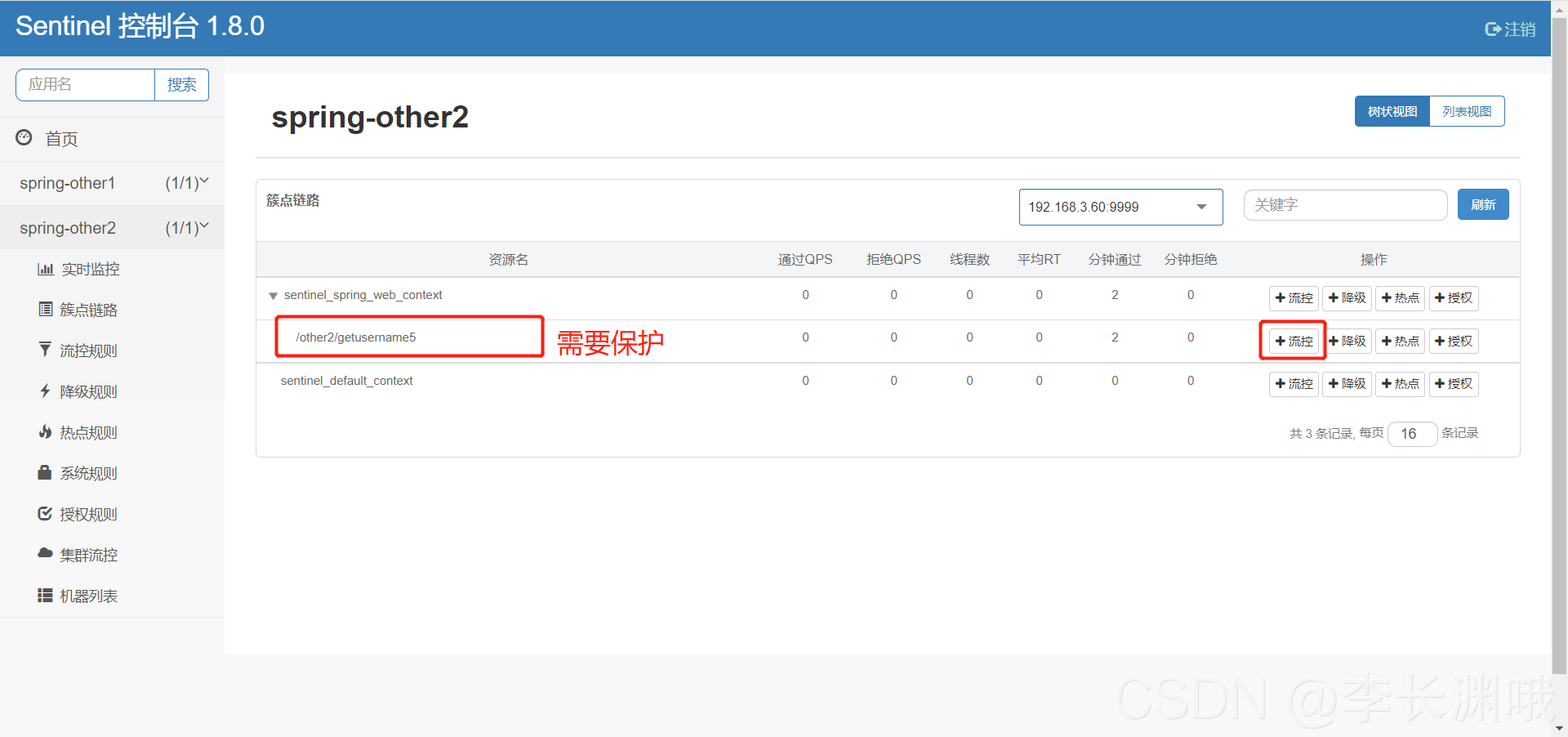Image resolution: width=1568 pixels, height=737 pixels.
Task: Focus the 应用名 search field
Action: [x=85, y=85]
